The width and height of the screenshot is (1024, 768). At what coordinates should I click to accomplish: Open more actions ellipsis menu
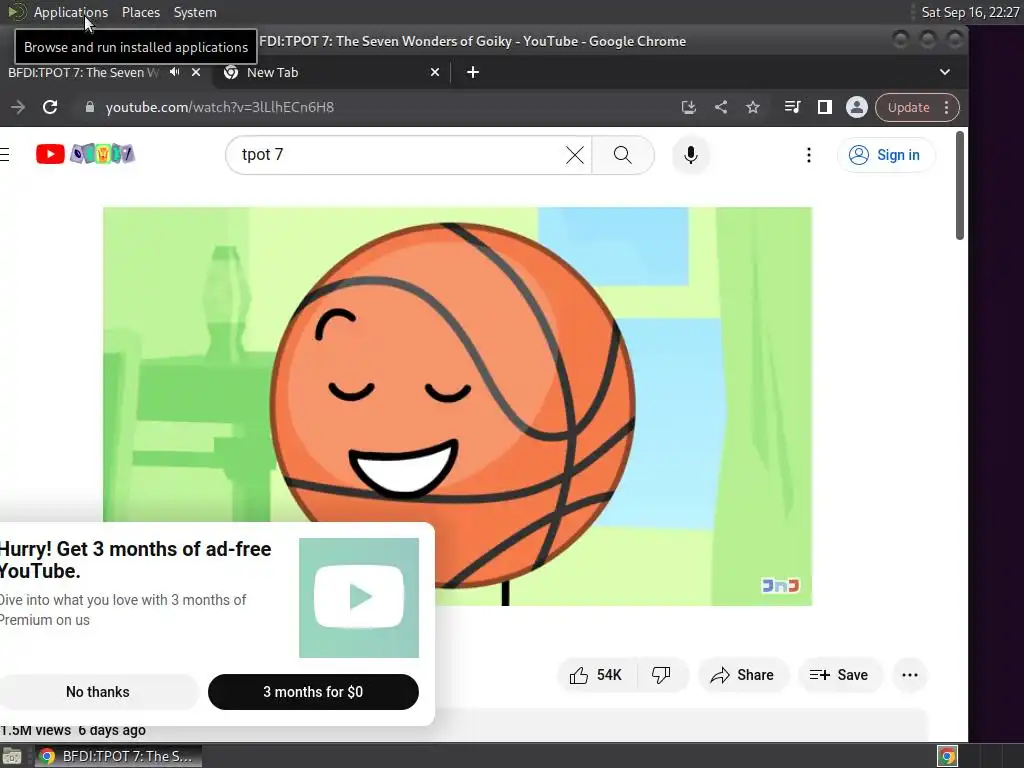click(x=910, y=675)
